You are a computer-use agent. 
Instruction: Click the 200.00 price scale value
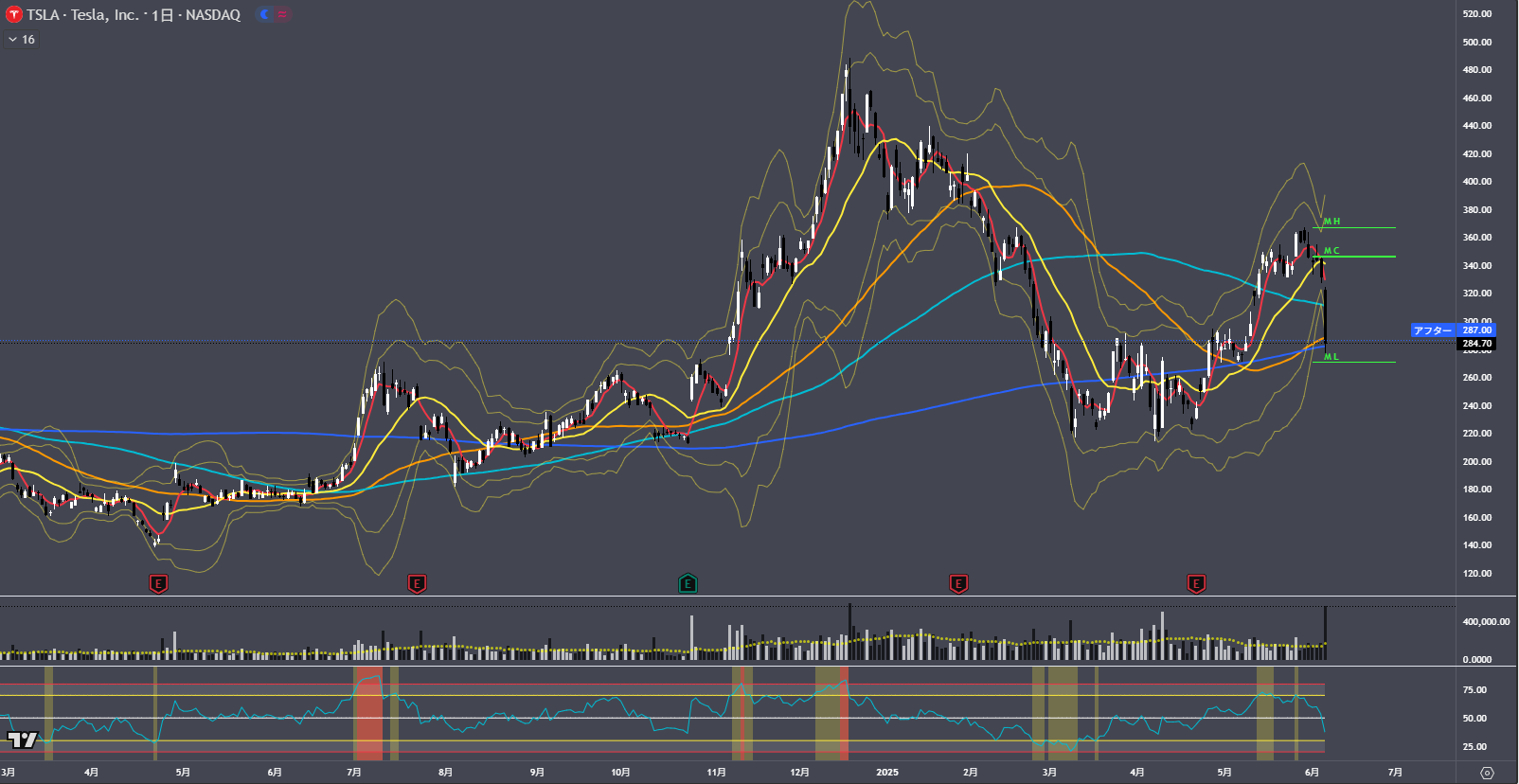point(1476,461)
